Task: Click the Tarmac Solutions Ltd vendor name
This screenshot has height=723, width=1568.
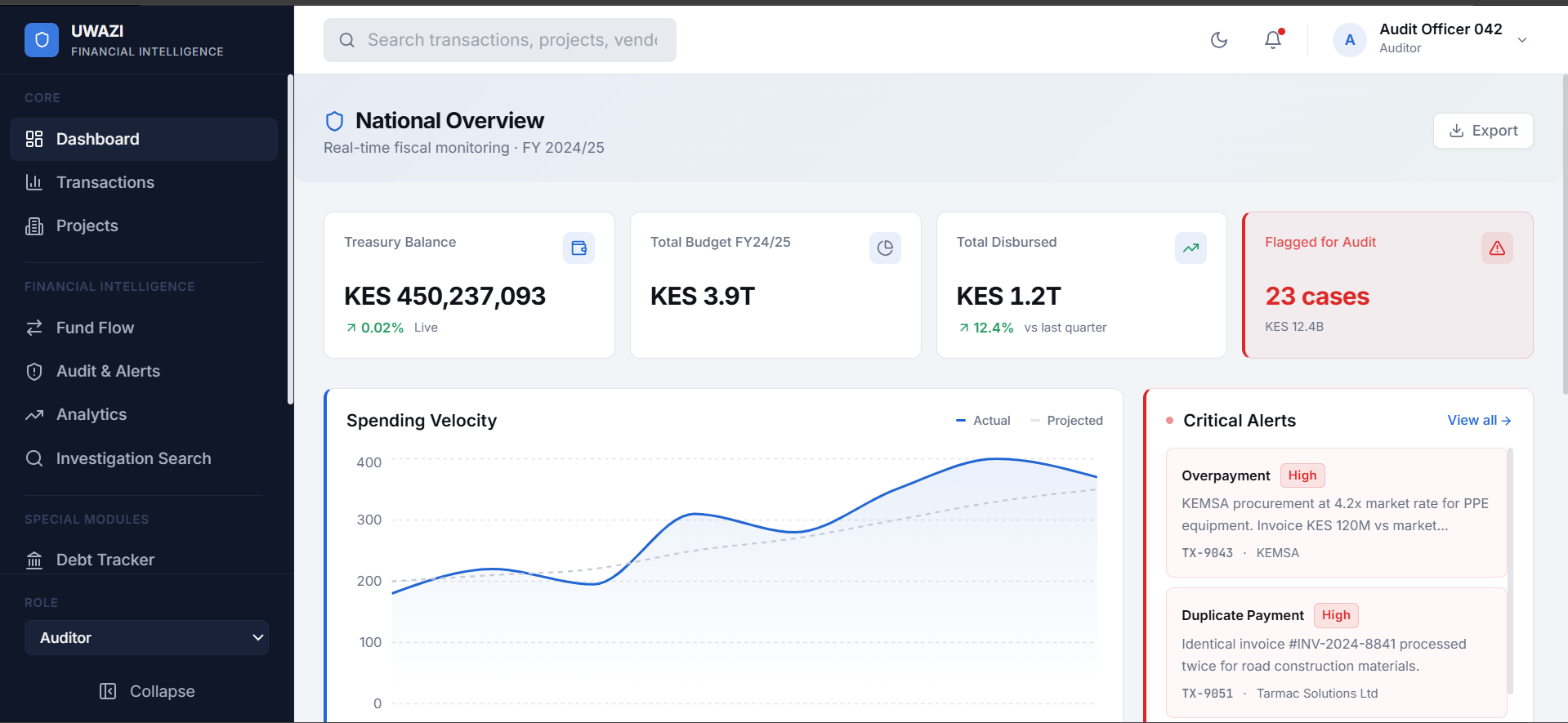Action: pyautogui.click(x=1317, y=694)
